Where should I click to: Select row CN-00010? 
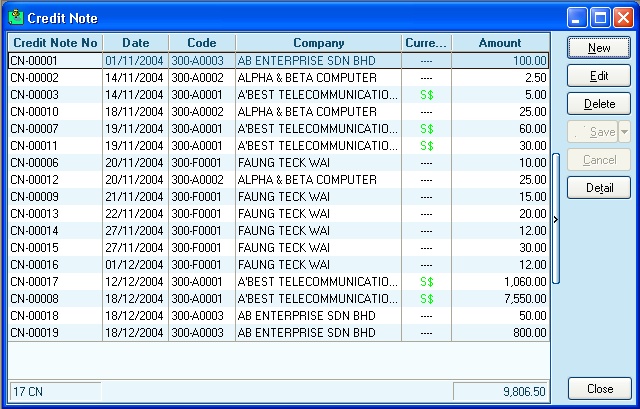[278, 112]
